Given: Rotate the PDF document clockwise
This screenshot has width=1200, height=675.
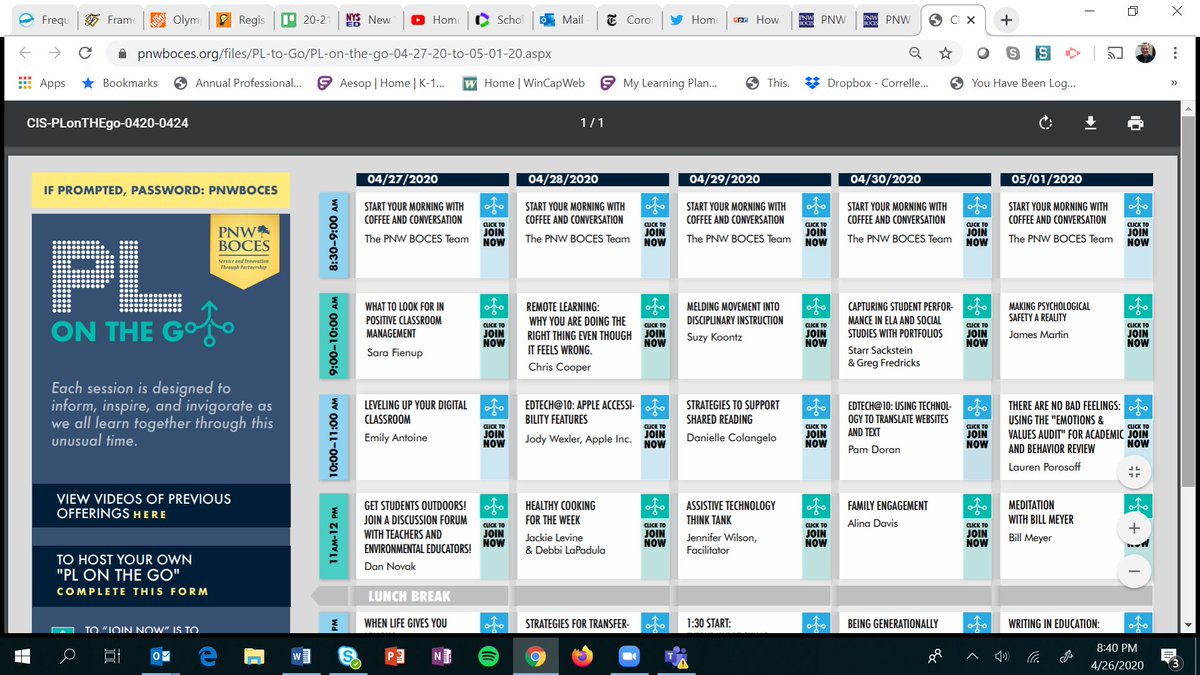Looking at the screenshot, I should point(1046,123).
